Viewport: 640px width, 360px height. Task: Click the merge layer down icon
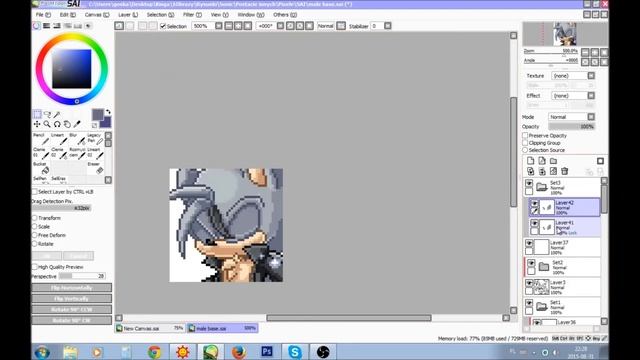[x=542, y=171]
